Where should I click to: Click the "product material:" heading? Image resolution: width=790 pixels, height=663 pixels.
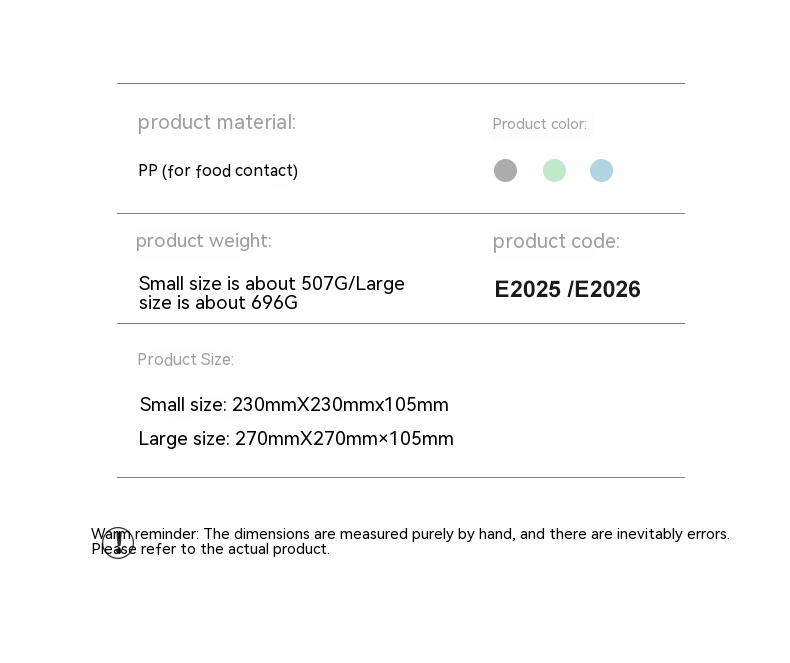point(217,122)
